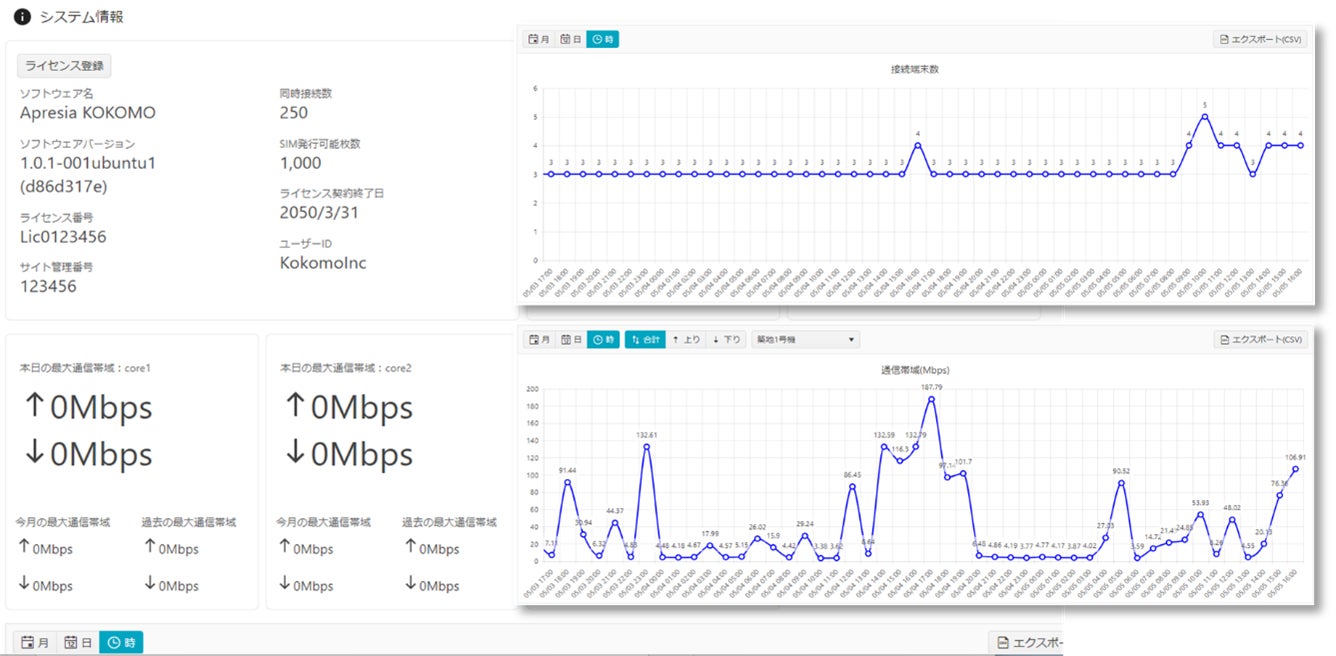
Task: Click the 187.79 peak data point
Action: tap(931, 399)
